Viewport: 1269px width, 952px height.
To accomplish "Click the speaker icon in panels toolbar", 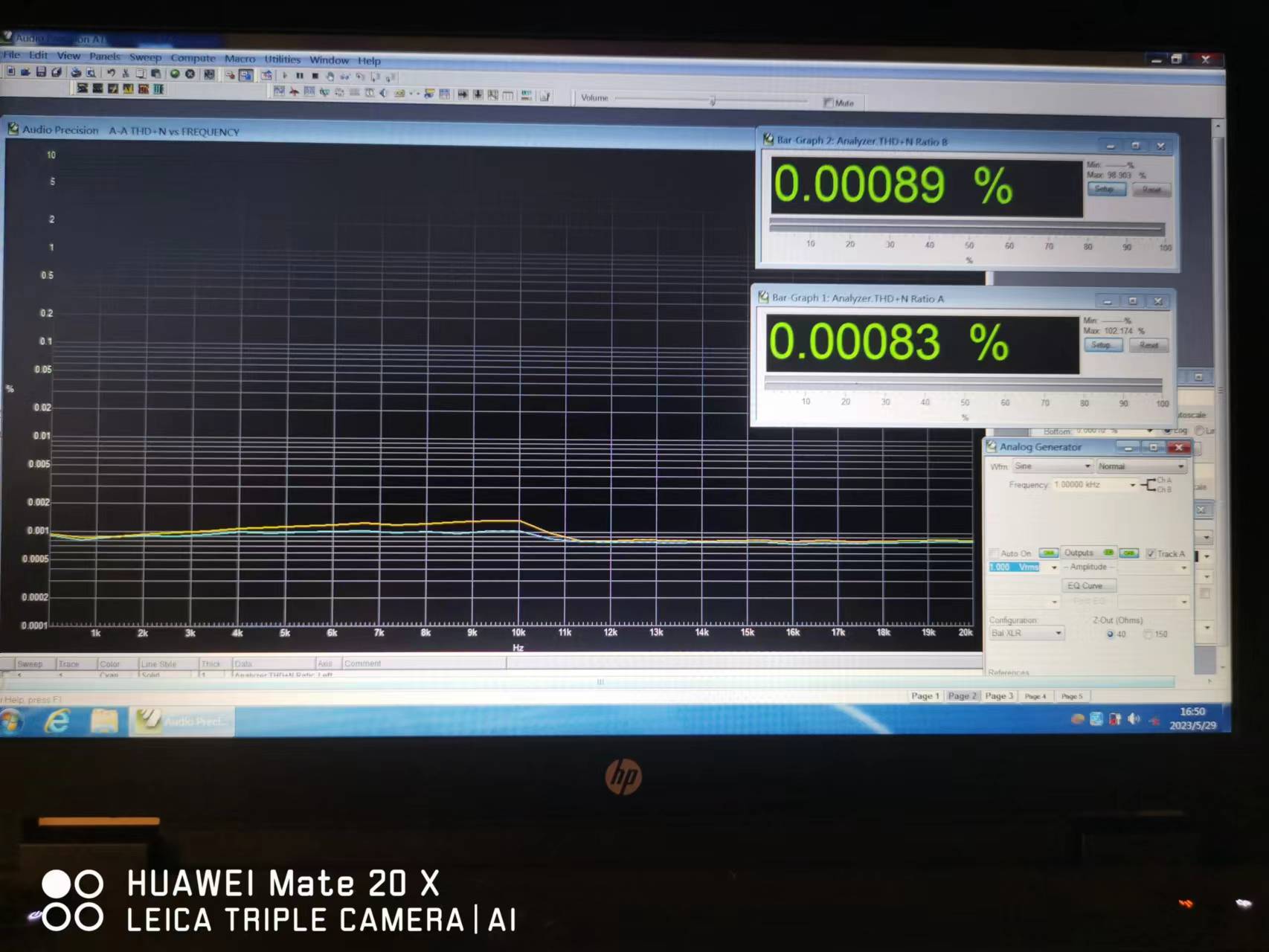I will tap(383, 93).
